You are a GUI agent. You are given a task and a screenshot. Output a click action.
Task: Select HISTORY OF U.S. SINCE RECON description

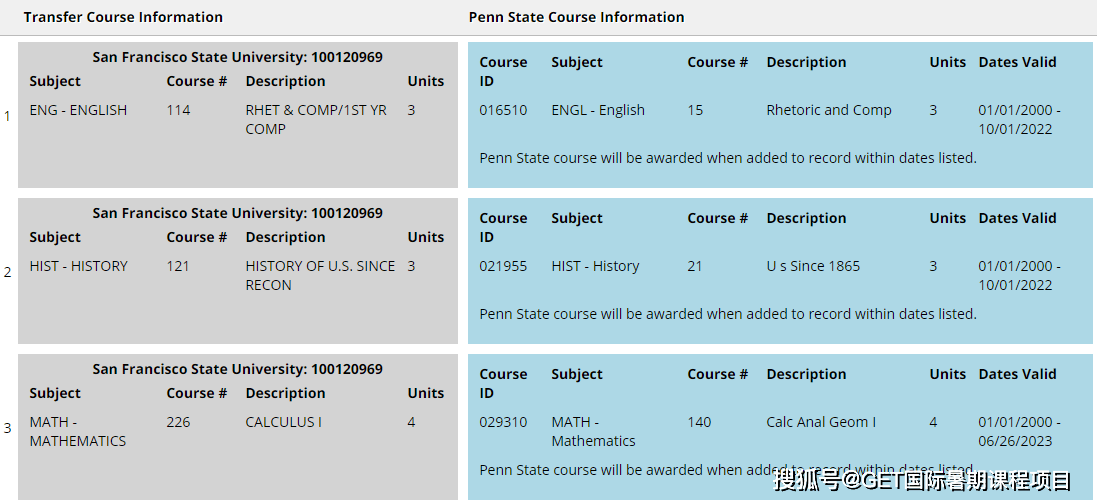(320, 276)
